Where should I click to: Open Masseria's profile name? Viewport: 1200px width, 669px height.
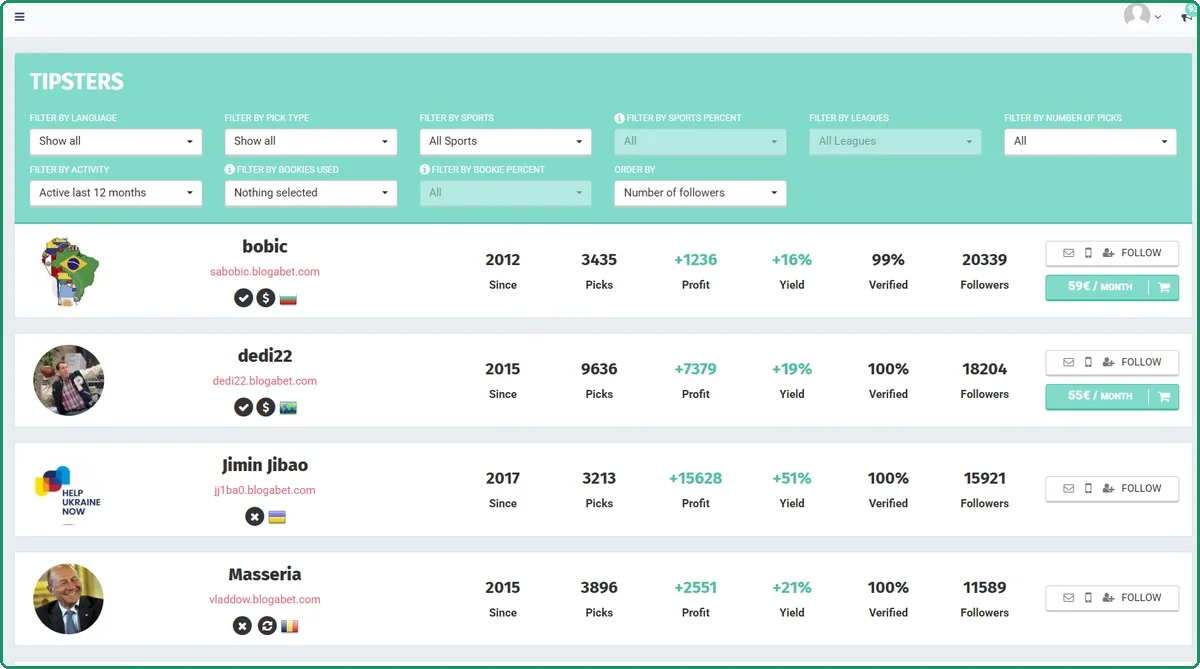(265, 574)
